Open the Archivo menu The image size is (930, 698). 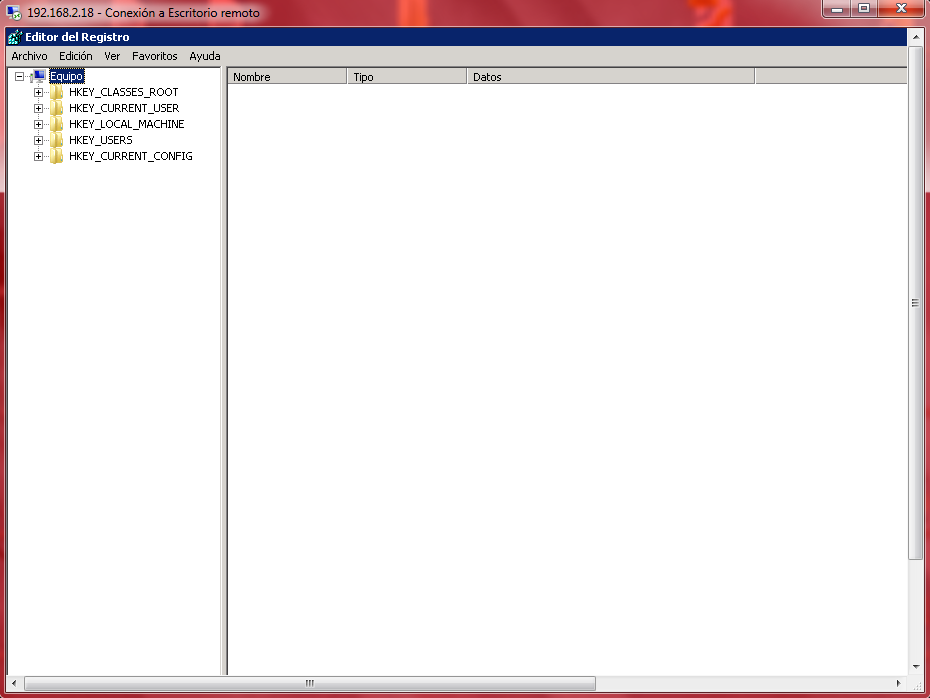29,56
